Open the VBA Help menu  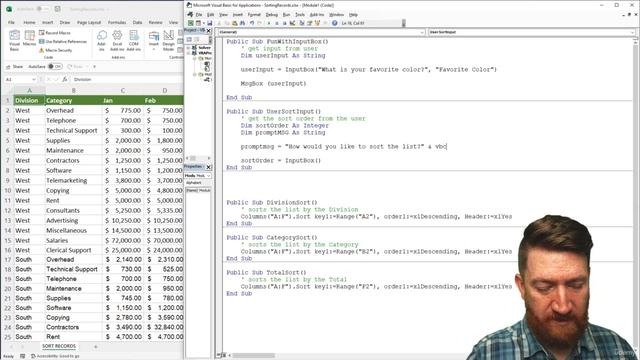(353, 15)
